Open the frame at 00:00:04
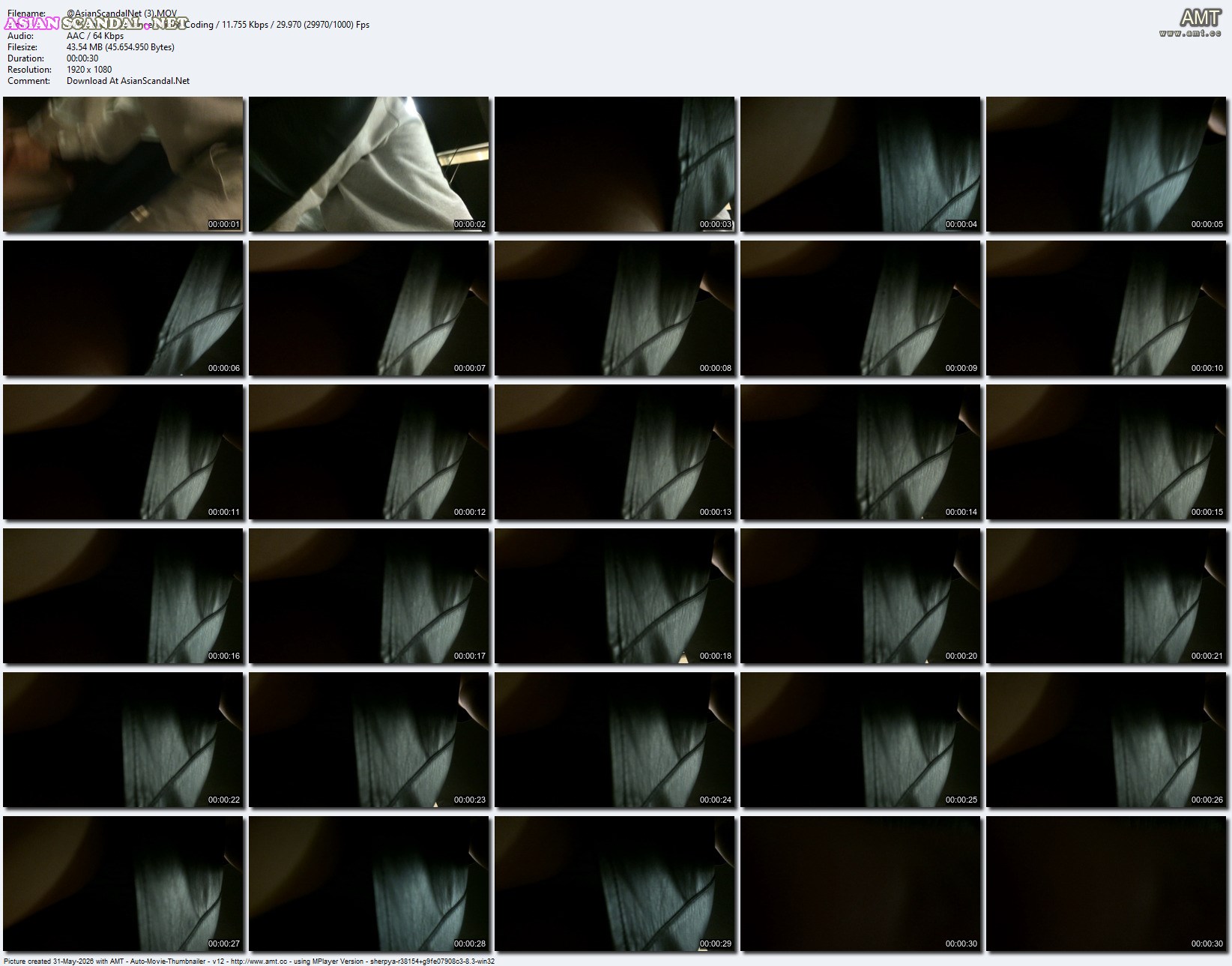 click(x=860, y=164)
